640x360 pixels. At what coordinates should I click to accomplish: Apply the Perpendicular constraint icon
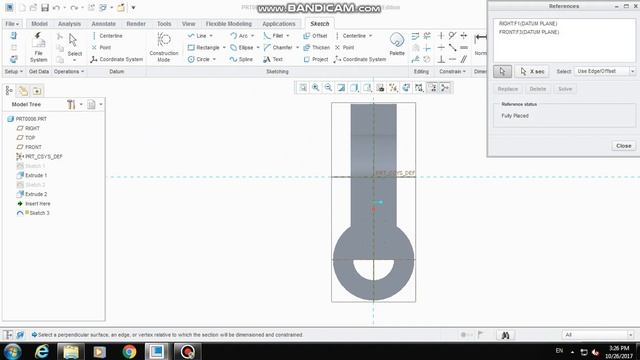441,59
